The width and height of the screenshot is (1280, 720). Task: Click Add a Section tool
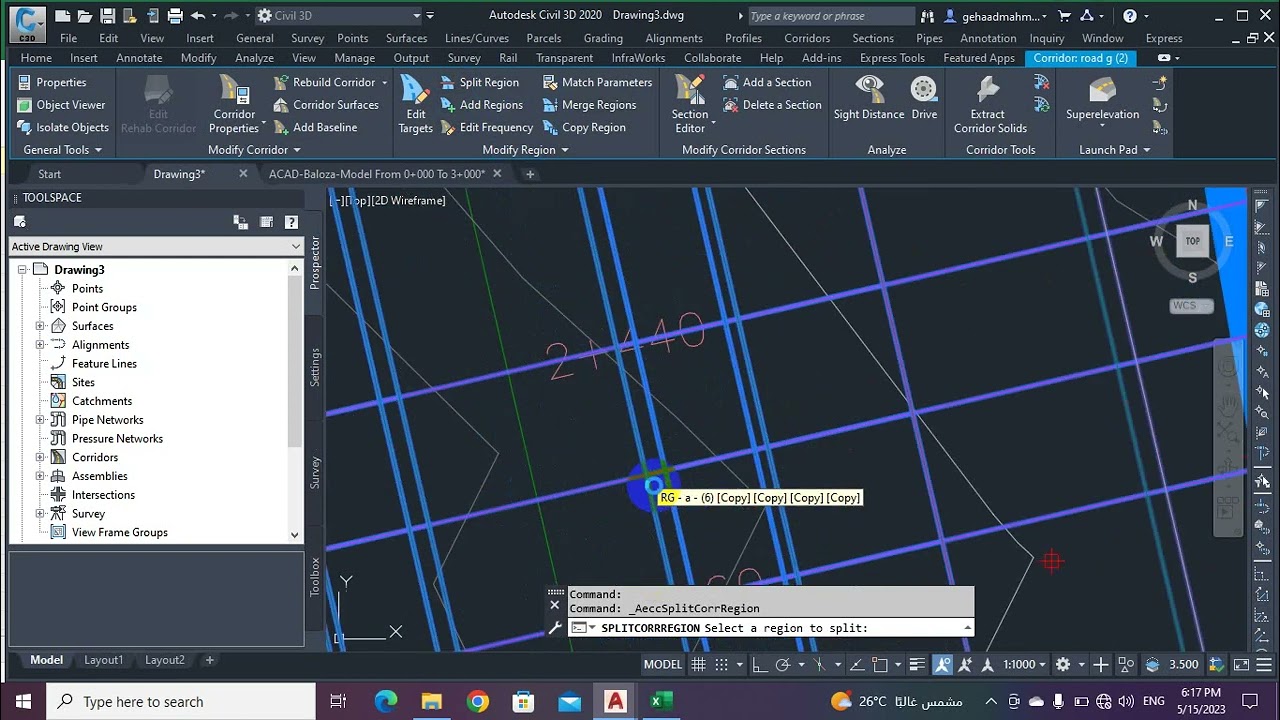coord(767,82)
